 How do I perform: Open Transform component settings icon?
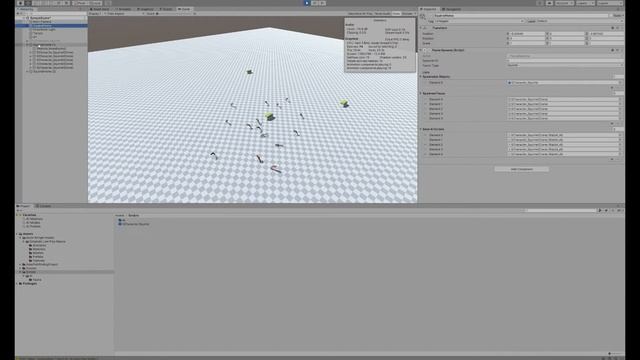click(618, 28)
